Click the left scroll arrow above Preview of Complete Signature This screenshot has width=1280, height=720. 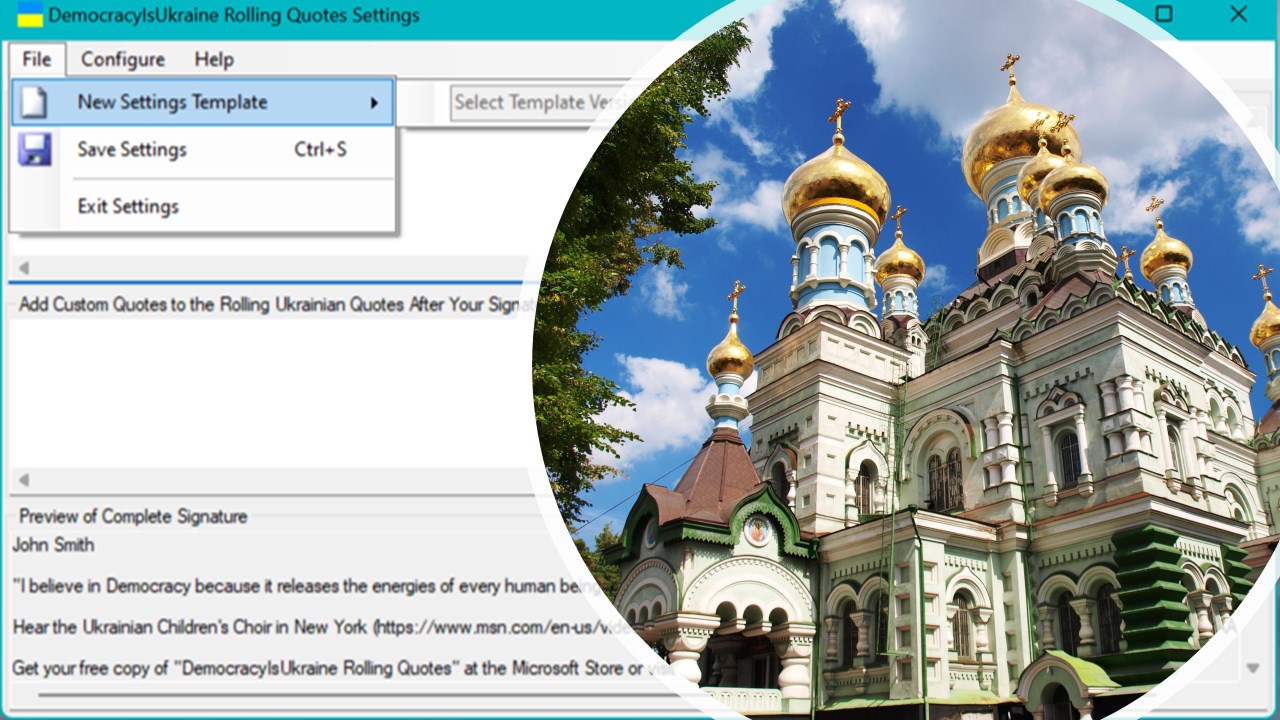(24, 480)
